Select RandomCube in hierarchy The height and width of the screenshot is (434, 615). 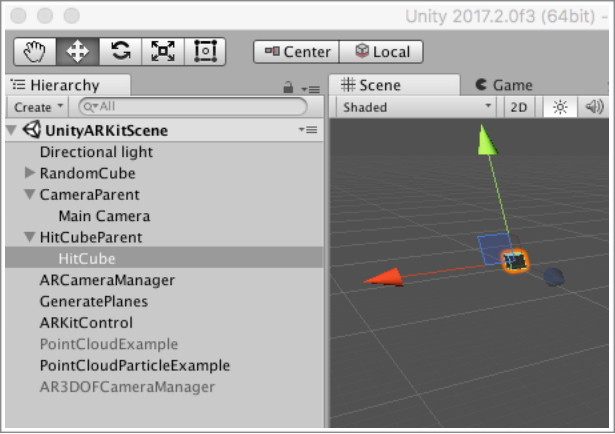(87, 173)
